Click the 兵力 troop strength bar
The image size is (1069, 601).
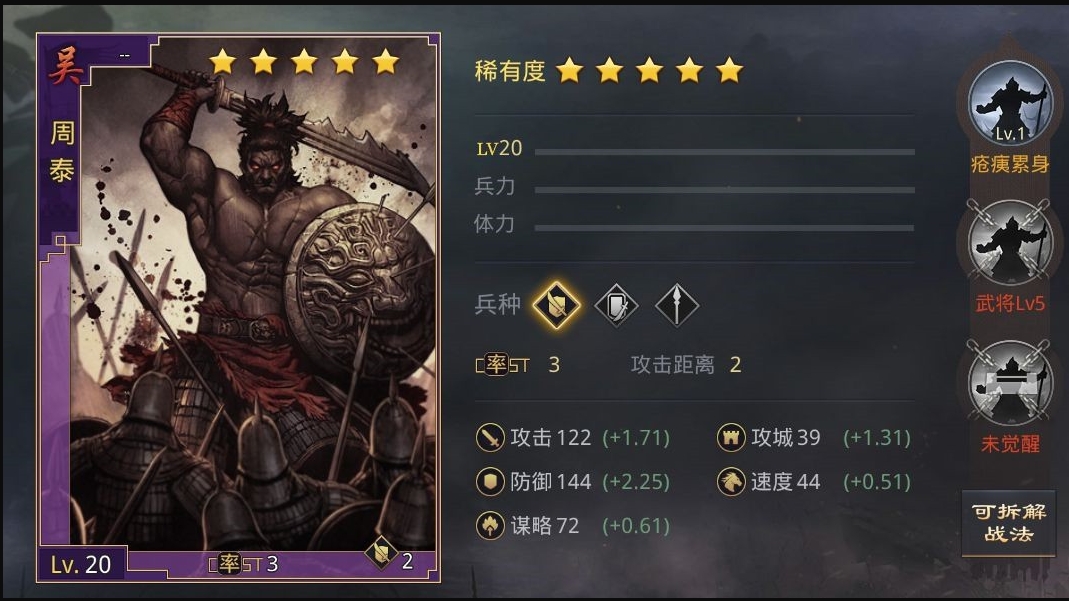point(724,189)
